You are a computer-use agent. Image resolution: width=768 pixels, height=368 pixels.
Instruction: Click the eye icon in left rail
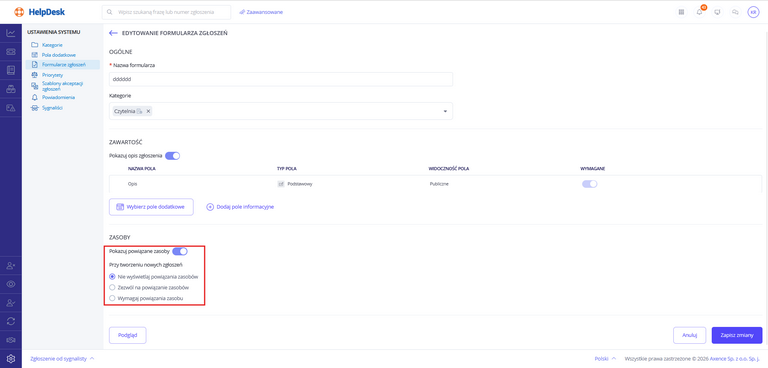[11, 284]
